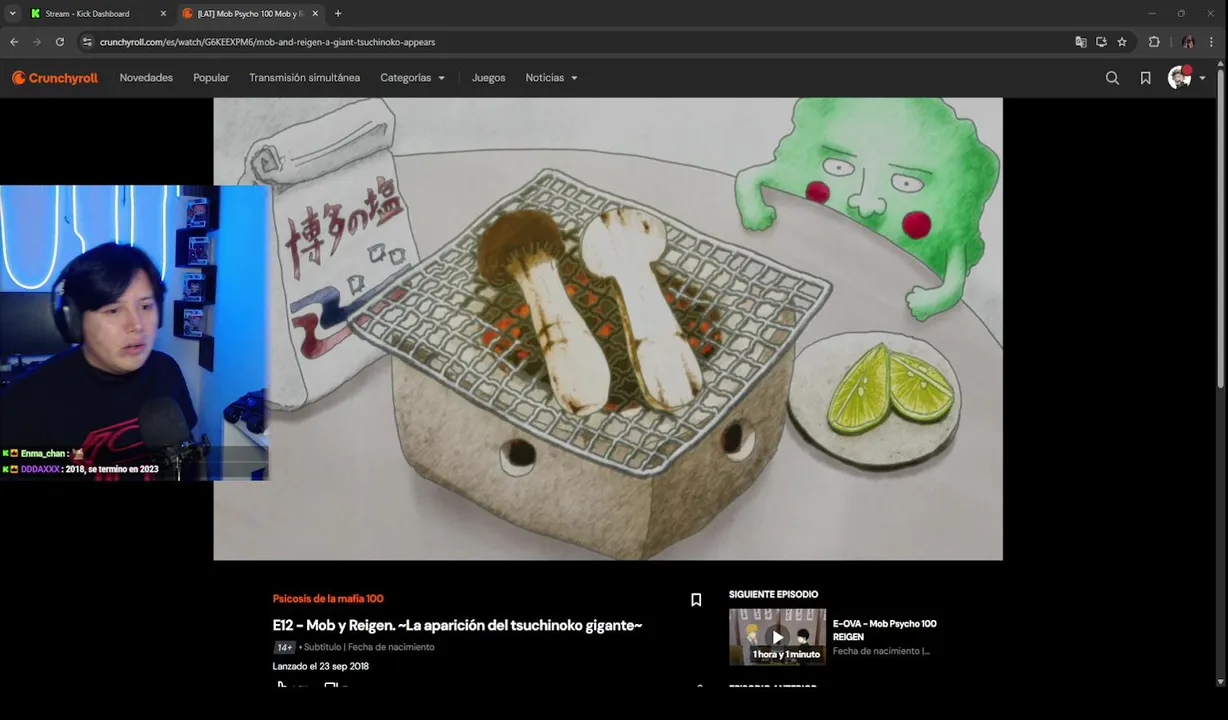This screenshot has width=1228, height=720.
Task: Open the Chrome Google Translate icon
Action: pyautogui.click(x=1080, y=42)
